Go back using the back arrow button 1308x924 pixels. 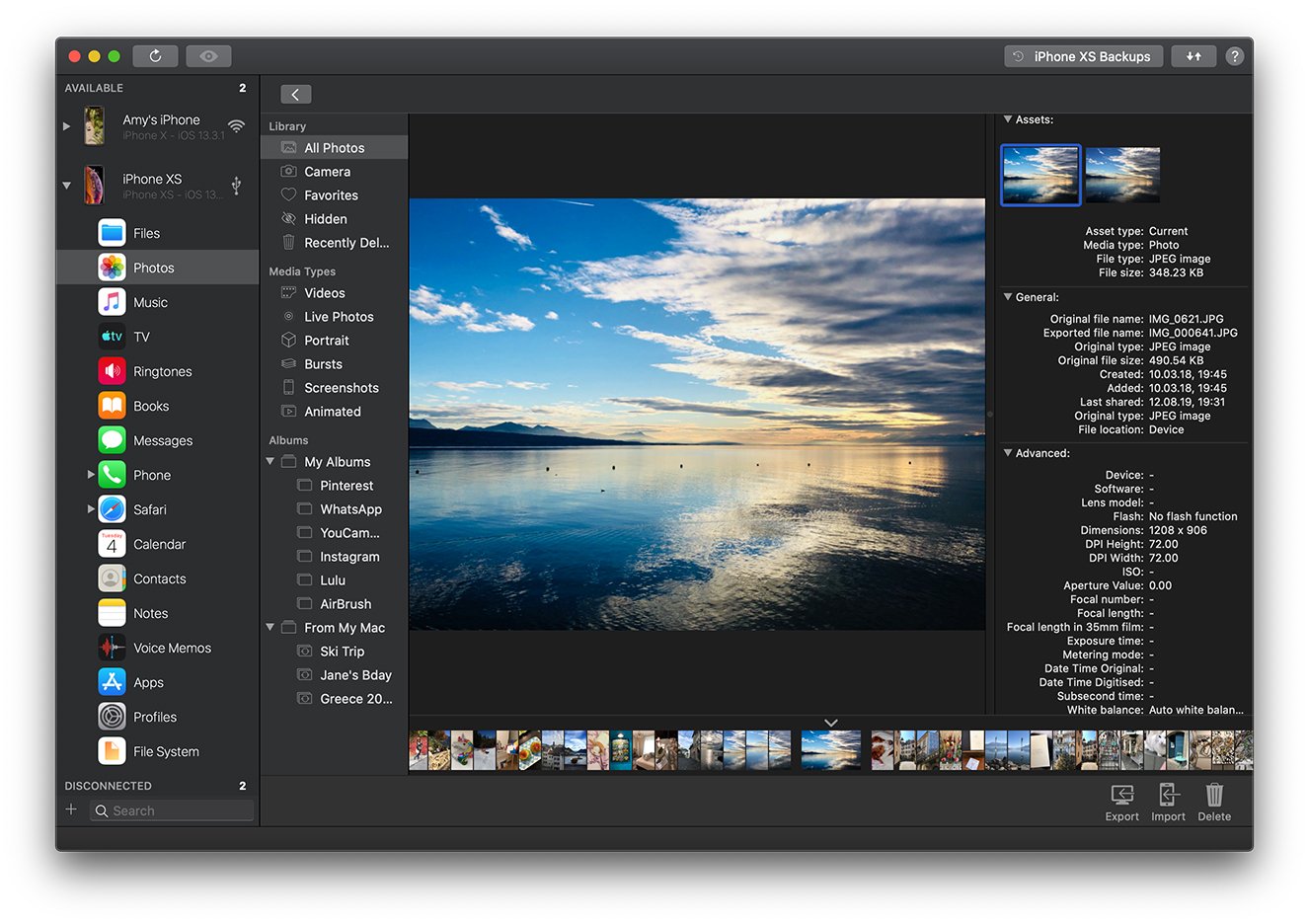pos(295,94)
